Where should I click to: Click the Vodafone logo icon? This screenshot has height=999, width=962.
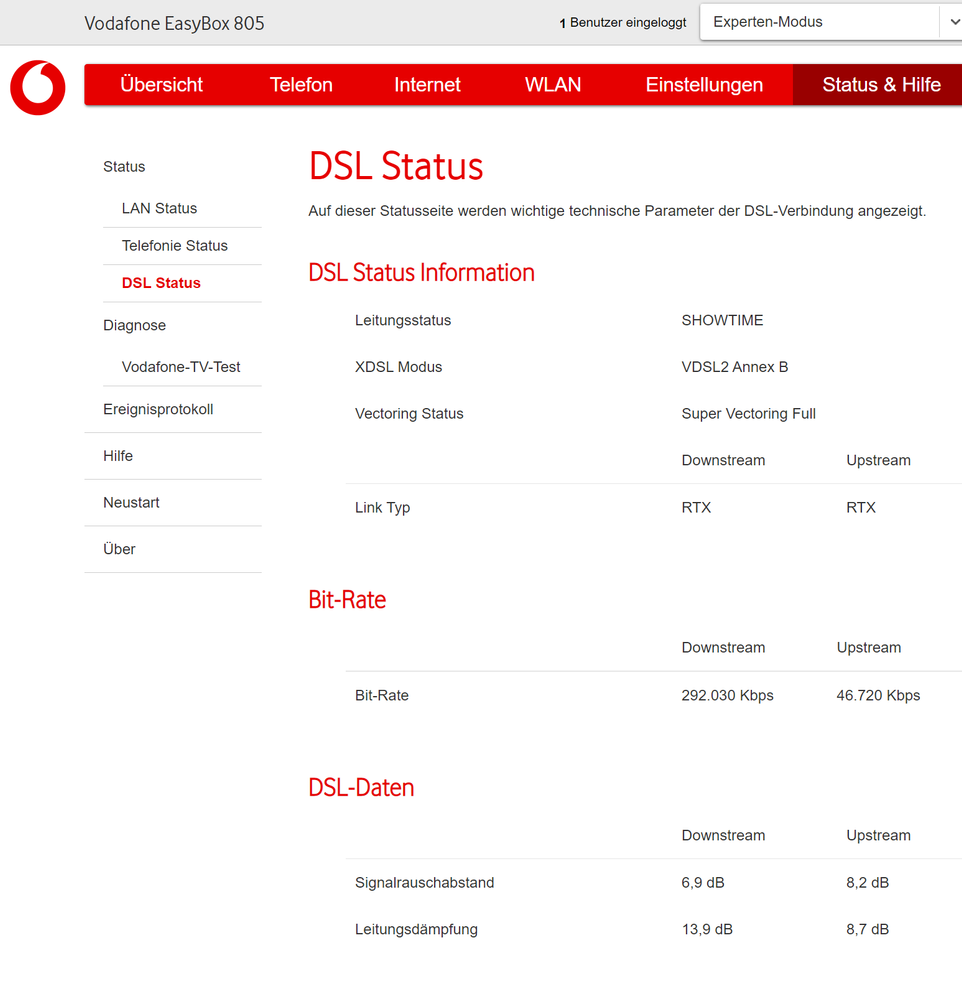(x=38, y=87)
